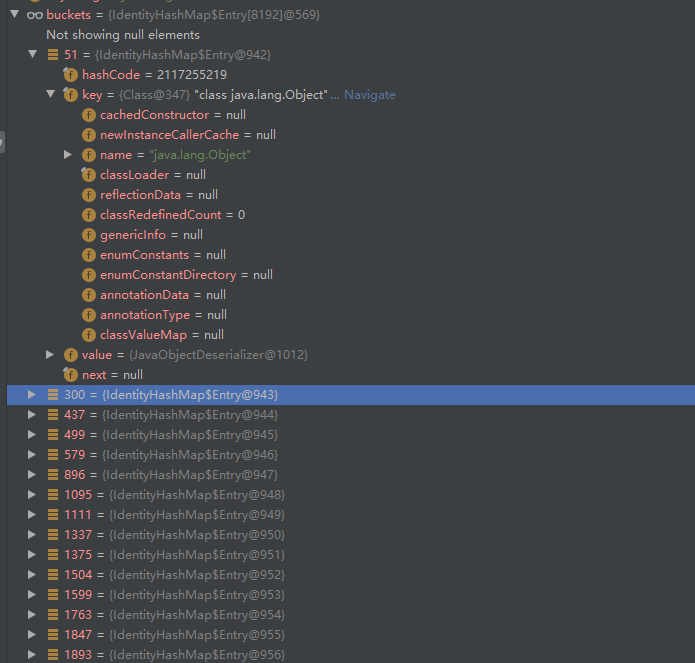Click the array element icon for 896
The height and width of the screenshot is (663, 695).
[53, 474]
